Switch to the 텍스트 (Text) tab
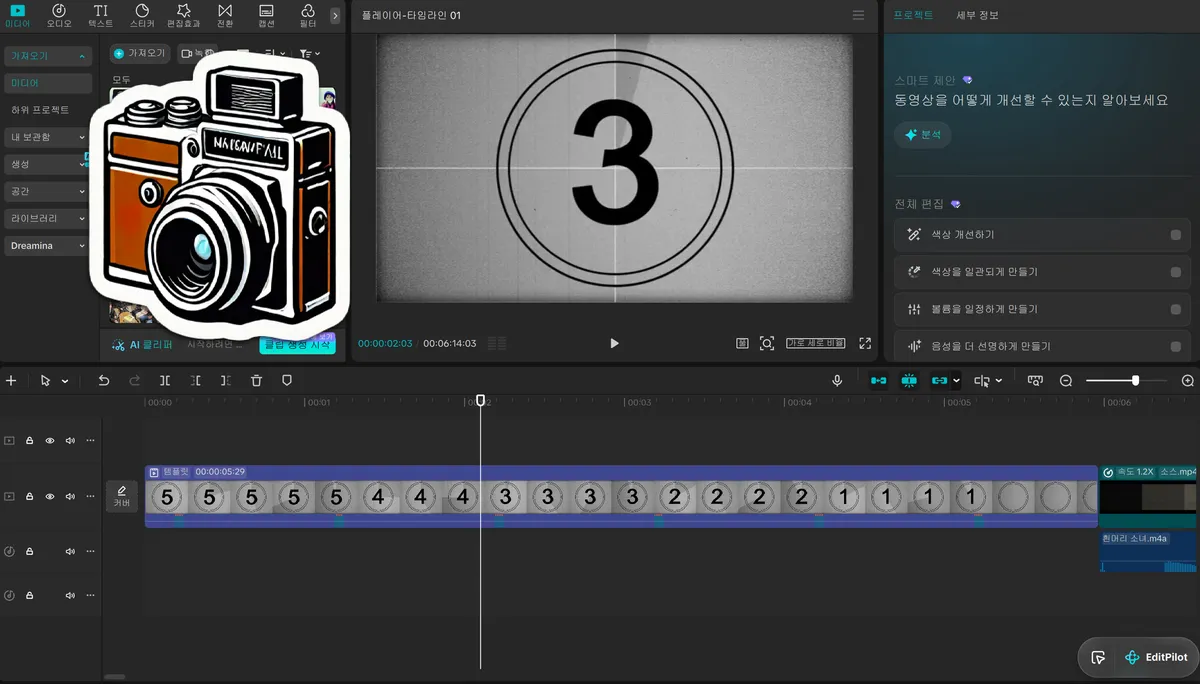 click(x=101, y=15)
